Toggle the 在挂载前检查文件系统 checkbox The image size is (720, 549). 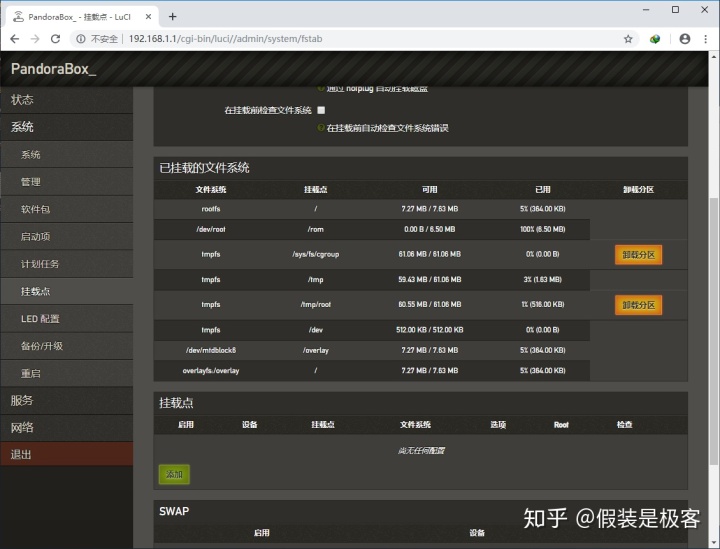click(321, 110)
